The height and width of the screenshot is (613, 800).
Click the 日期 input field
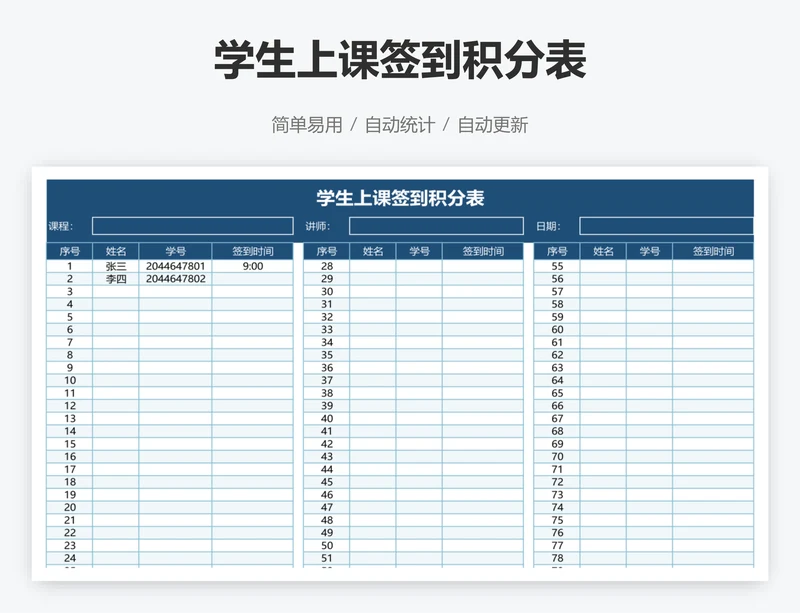click(x=666, y=226)
